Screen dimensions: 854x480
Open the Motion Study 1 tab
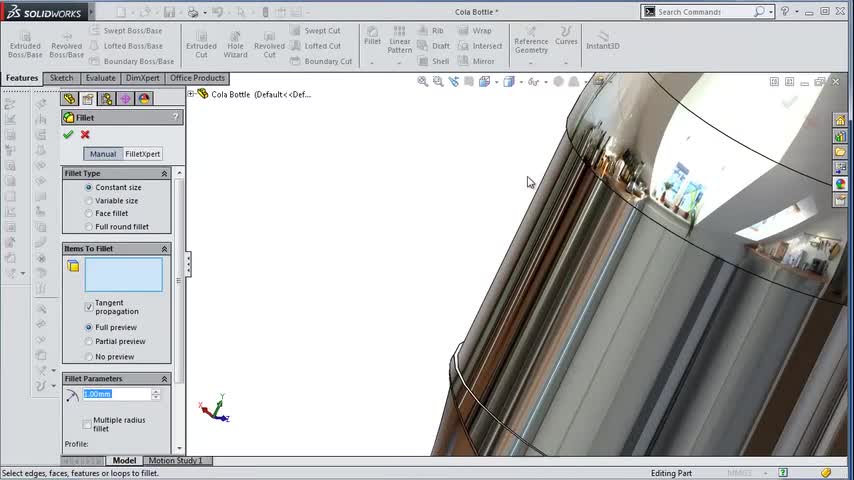click(175, 460)
